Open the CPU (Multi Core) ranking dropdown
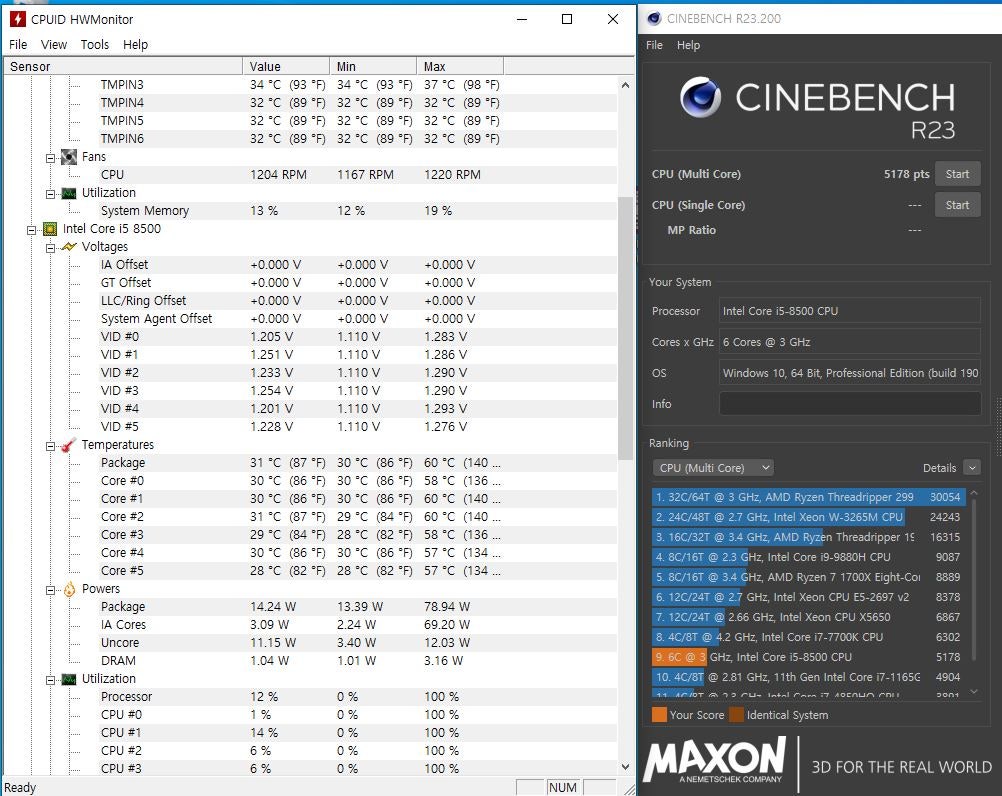The image size is (1002, 796). pos(713,468)
